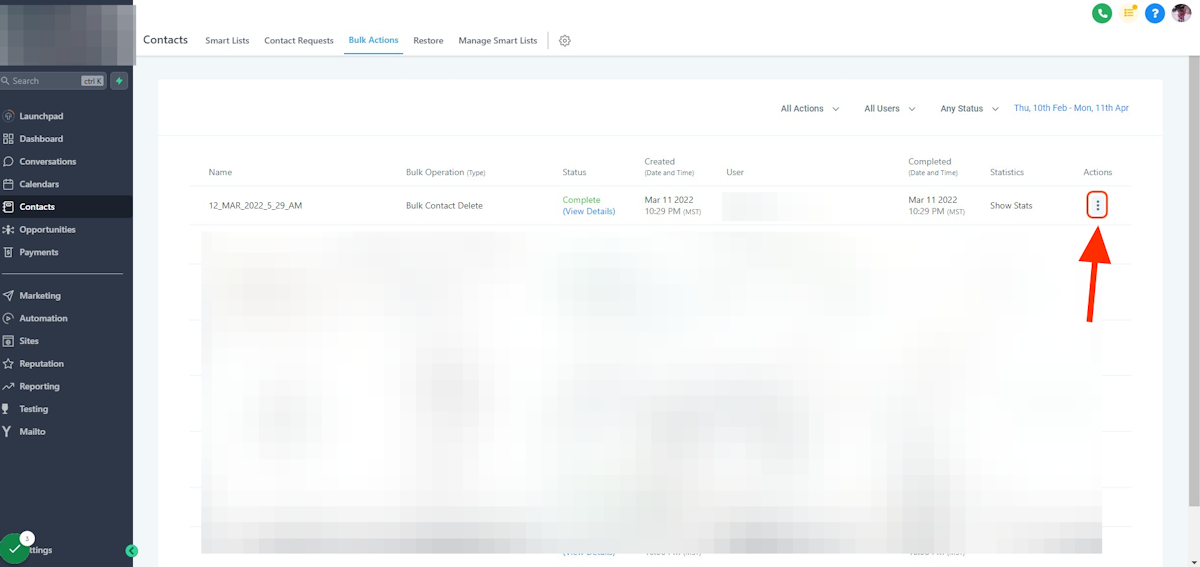This screenshot has height=567, width=1200.
Task: Click the green checkmark badge in bottom corner
Action: click(x=15, y=549)
